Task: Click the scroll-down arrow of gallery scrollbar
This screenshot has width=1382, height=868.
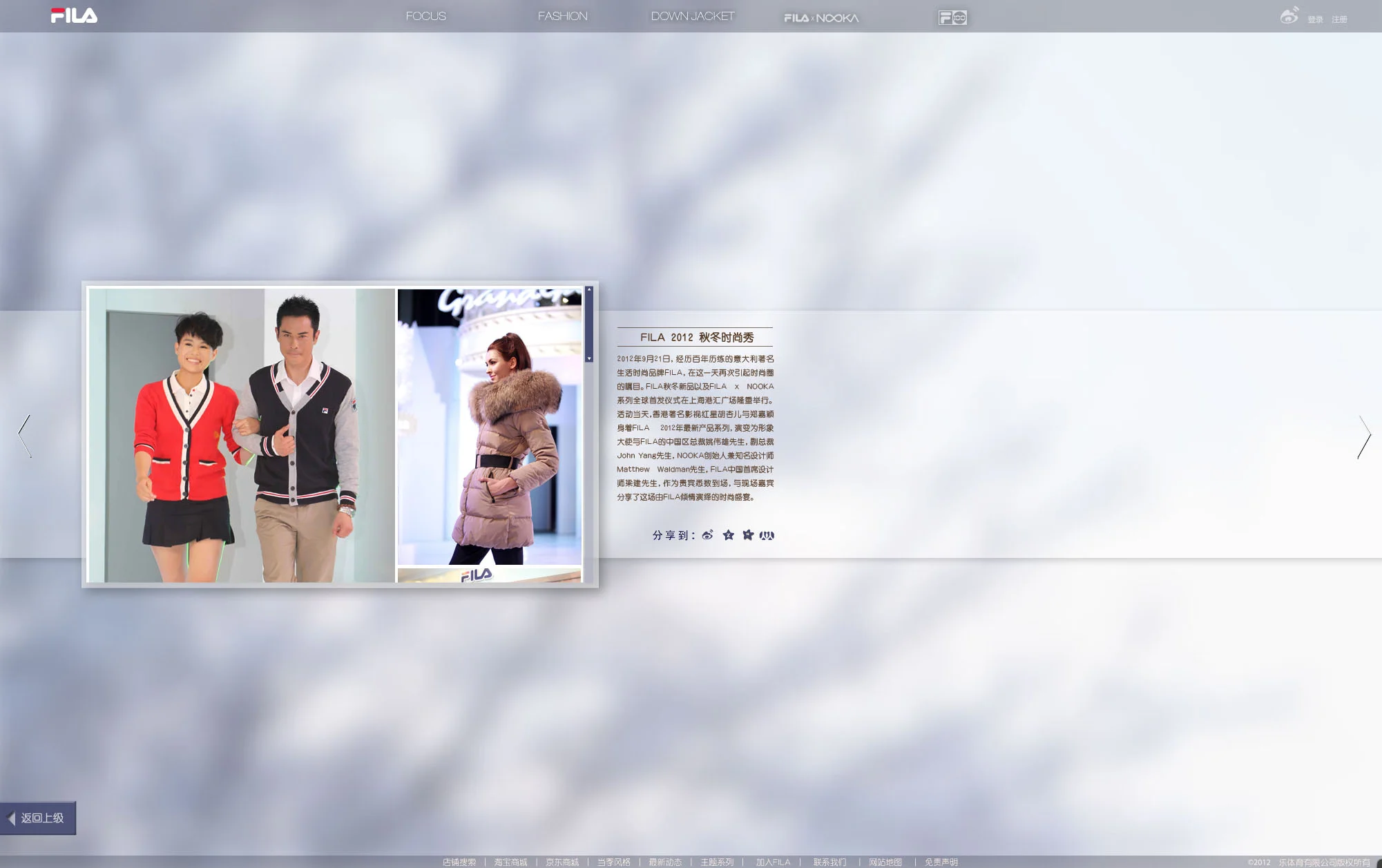Action: tap(589, 358)
